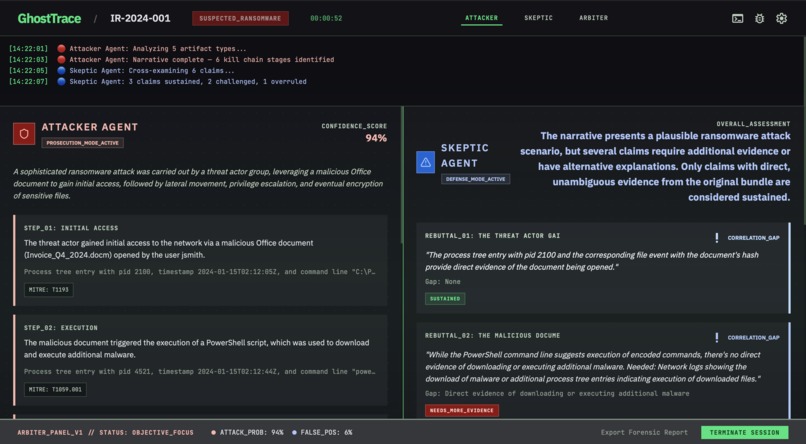Click the bug debug icon

pos(759,18)
